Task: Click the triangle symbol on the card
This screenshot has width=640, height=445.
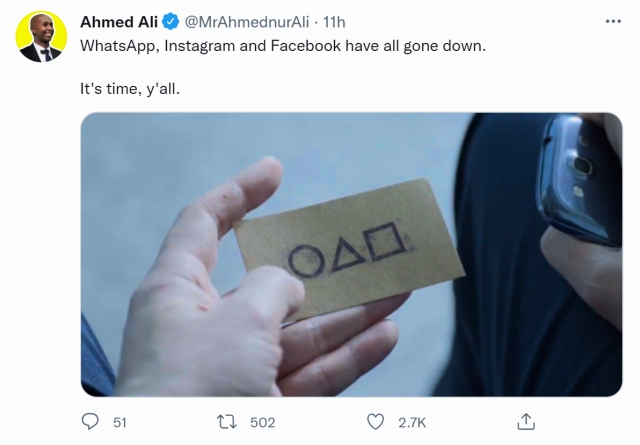Action: pyautogui.click(x=347, y=257)
